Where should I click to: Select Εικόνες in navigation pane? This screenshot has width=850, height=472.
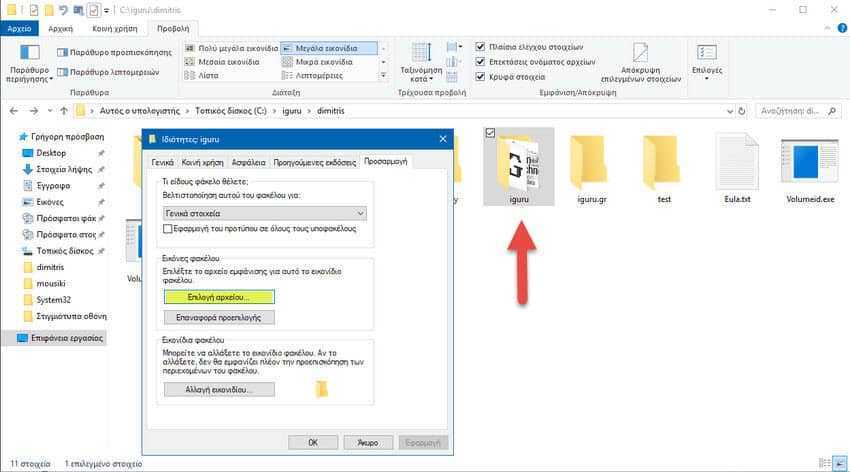tap(50, 202)
